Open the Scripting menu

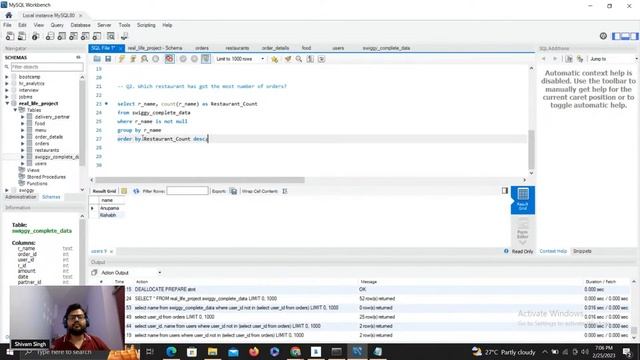pos(146,25)
